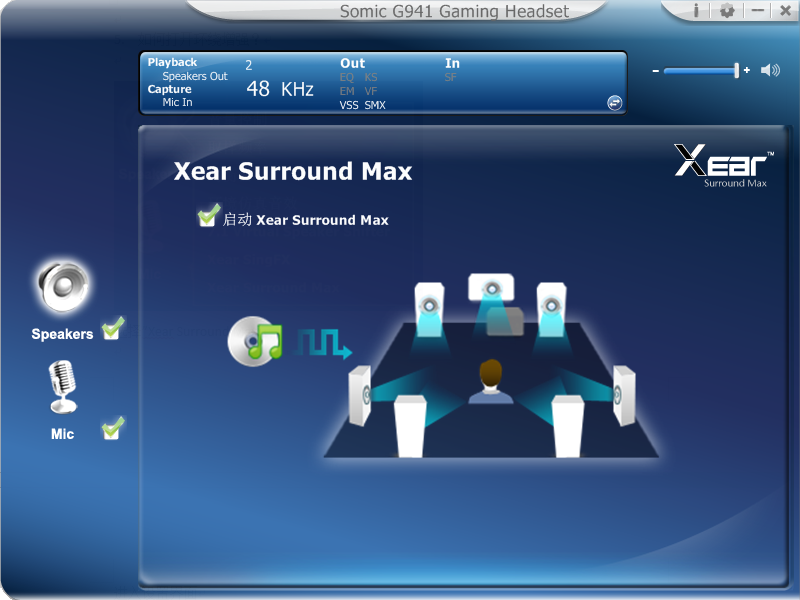This screenshot has height=600, width=800.
Task: Open settings via the gear icon
Action: point(727,10)
